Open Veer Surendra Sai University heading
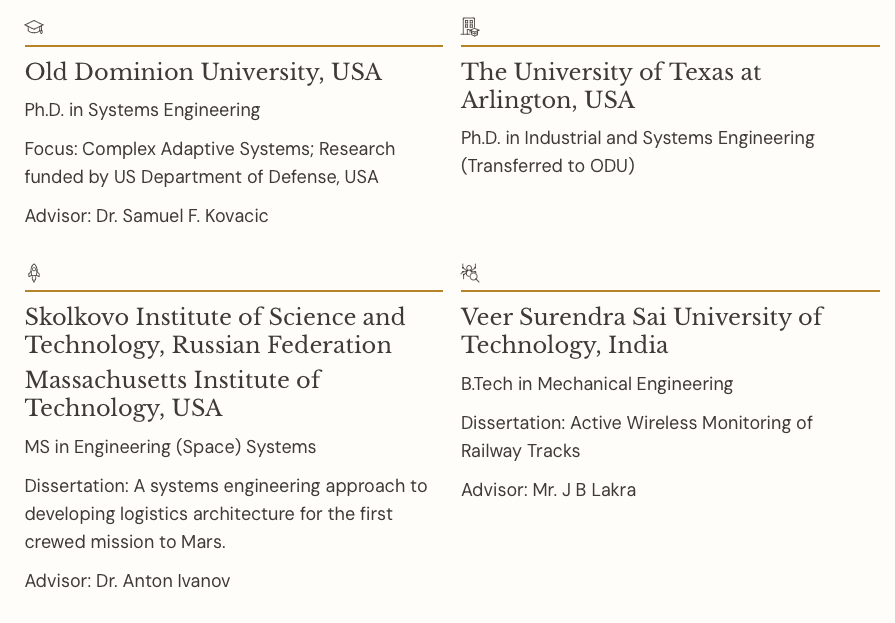The height and width of the screenshot is (623, 895). pyautogui.click(x=641, y=331)
